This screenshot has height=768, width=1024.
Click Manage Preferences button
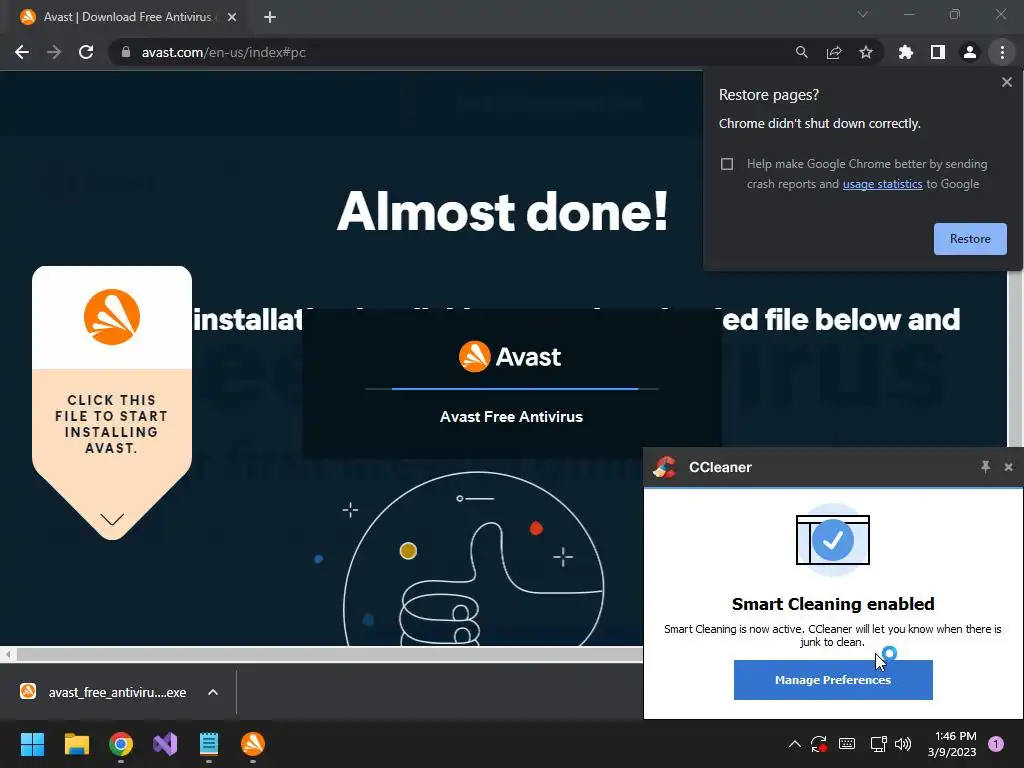pos(833,680)
